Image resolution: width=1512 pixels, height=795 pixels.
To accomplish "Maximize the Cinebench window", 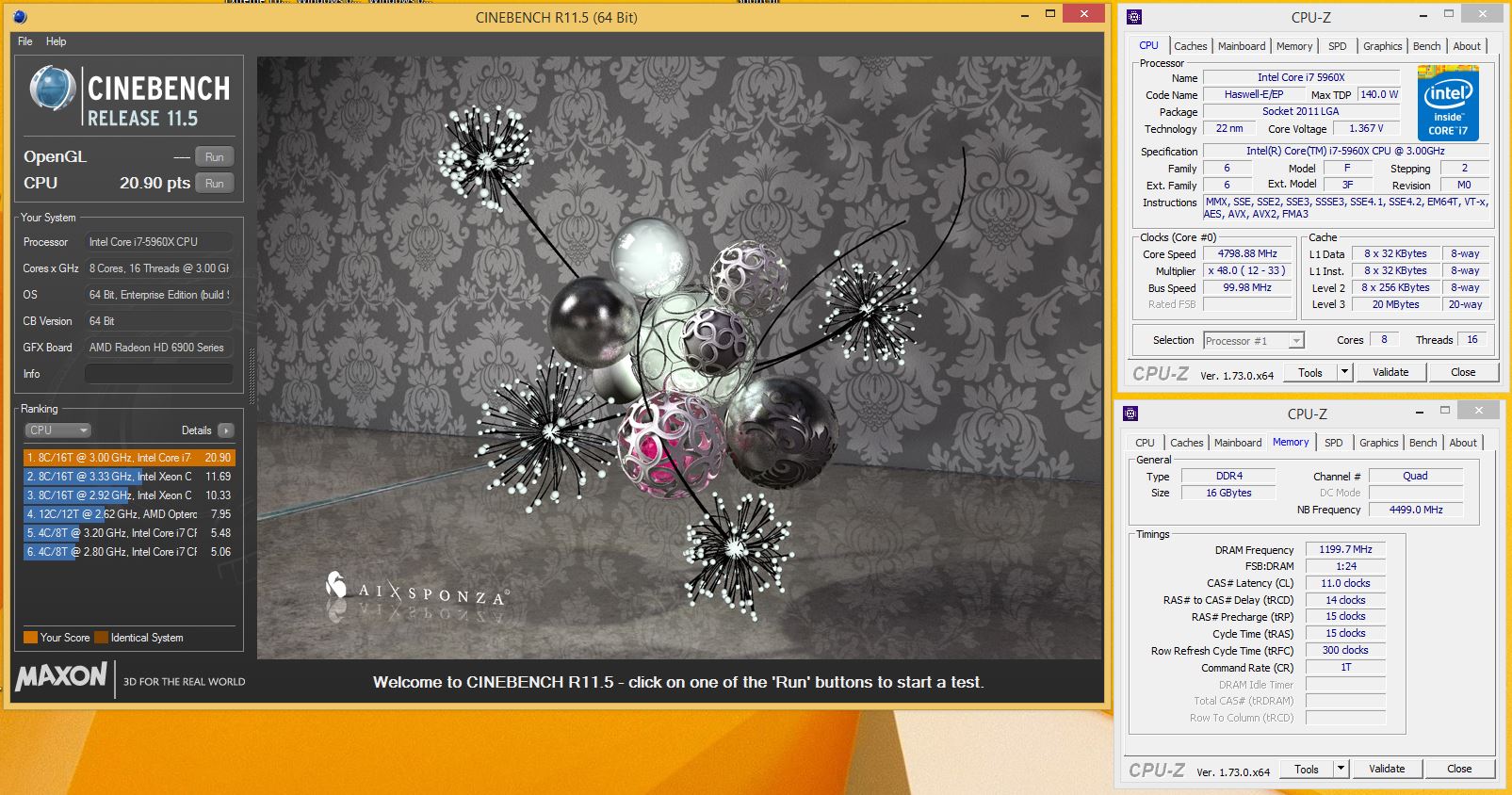I will click(1050, 15).
